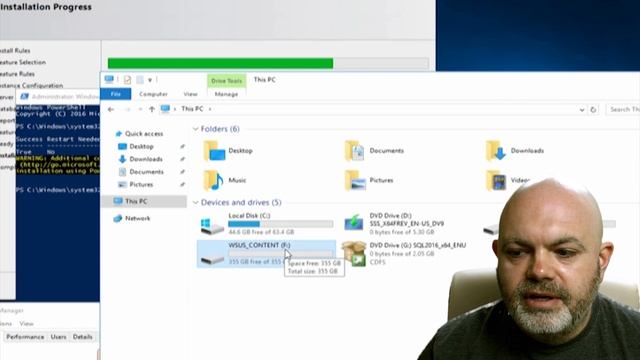Open the View ribbon tab
The height and width of the screenshot is (360, 640).
(190, 94)
